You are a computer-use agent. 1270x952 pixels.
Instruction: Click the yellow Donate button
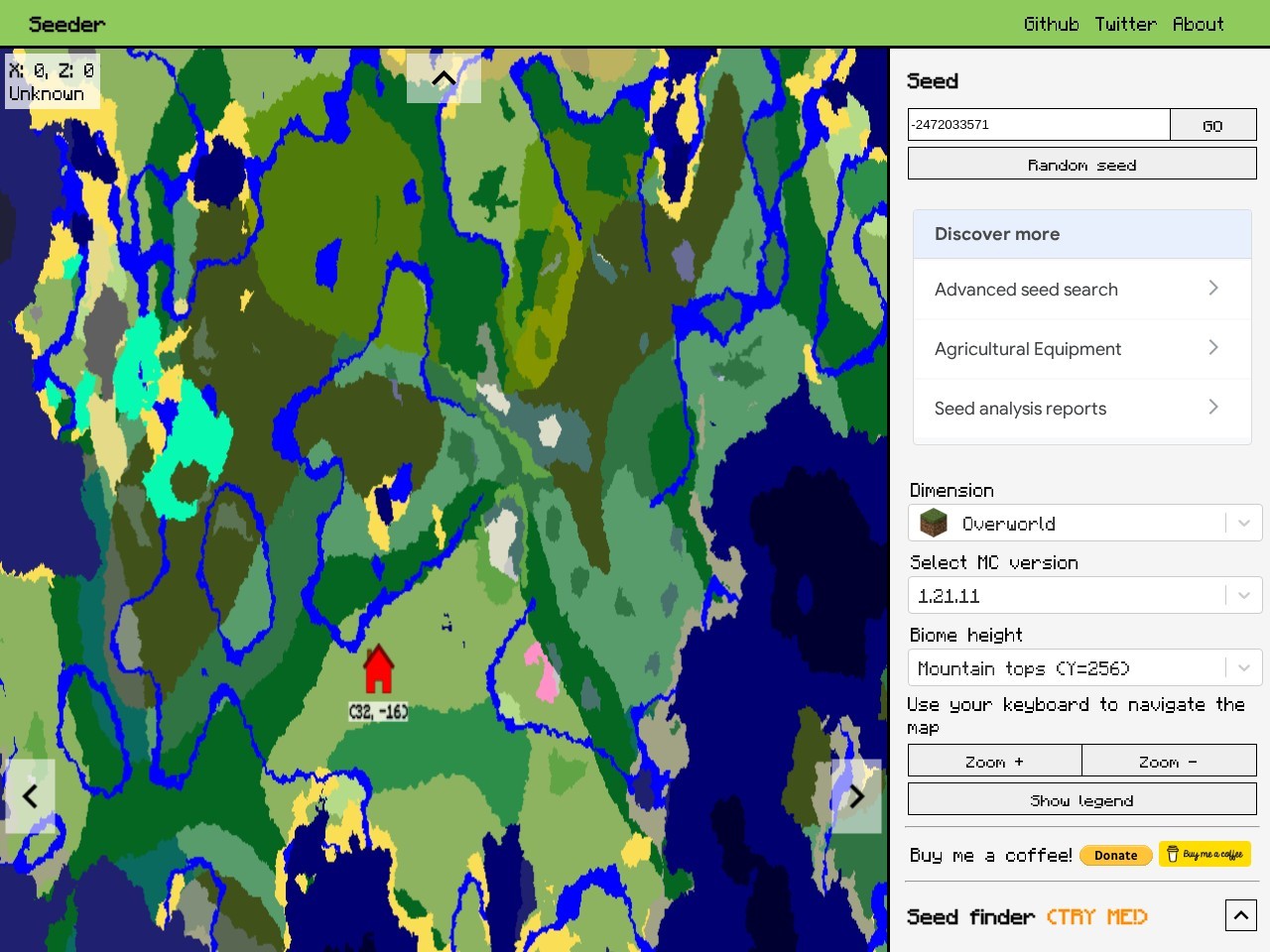point(1116,855)
